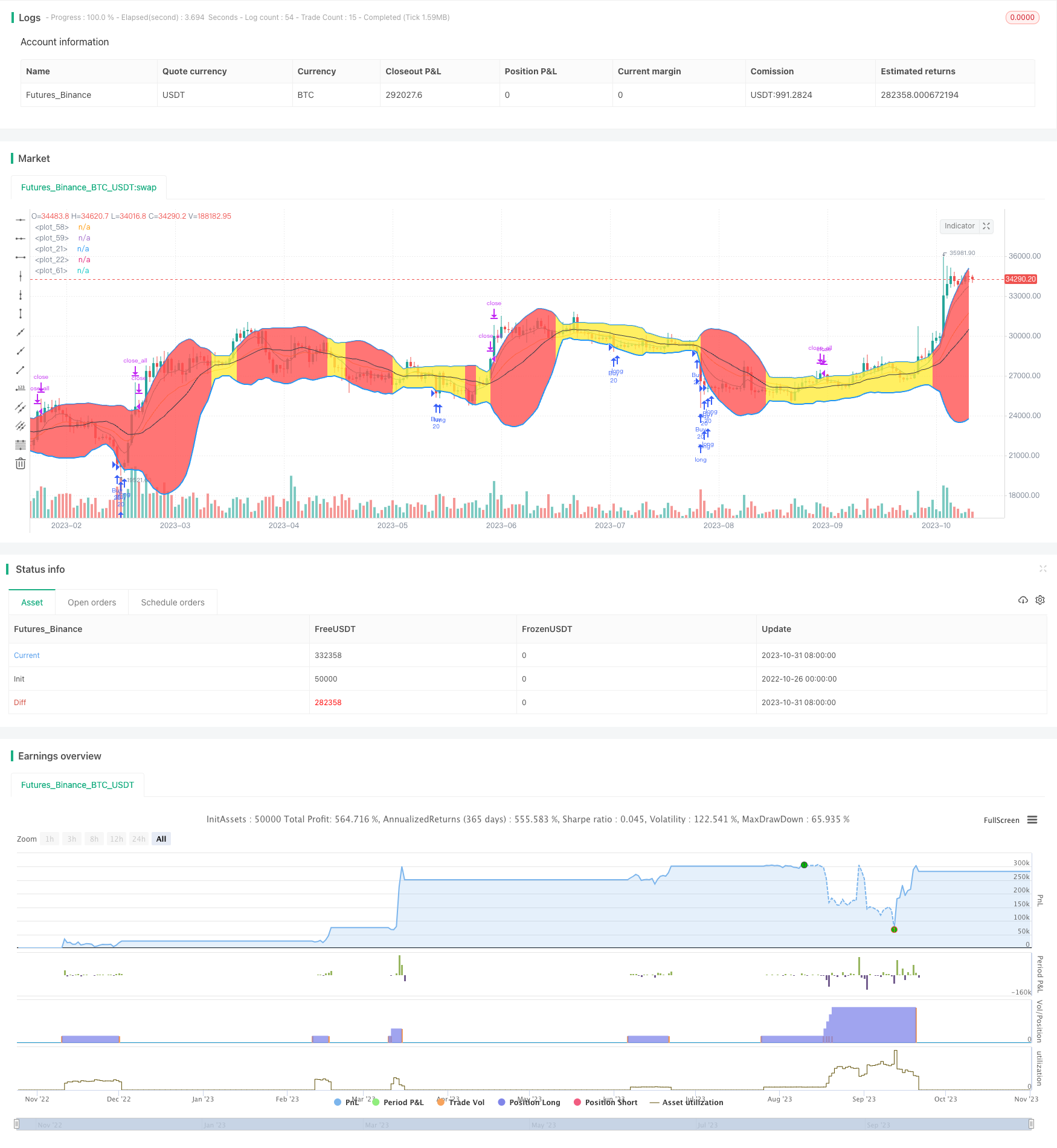The height and width of the screenshot is (1148, 1057).
Task: Toggle the Asset utilization legend series
Action: pyautogui.click(x=686, y=1102)
